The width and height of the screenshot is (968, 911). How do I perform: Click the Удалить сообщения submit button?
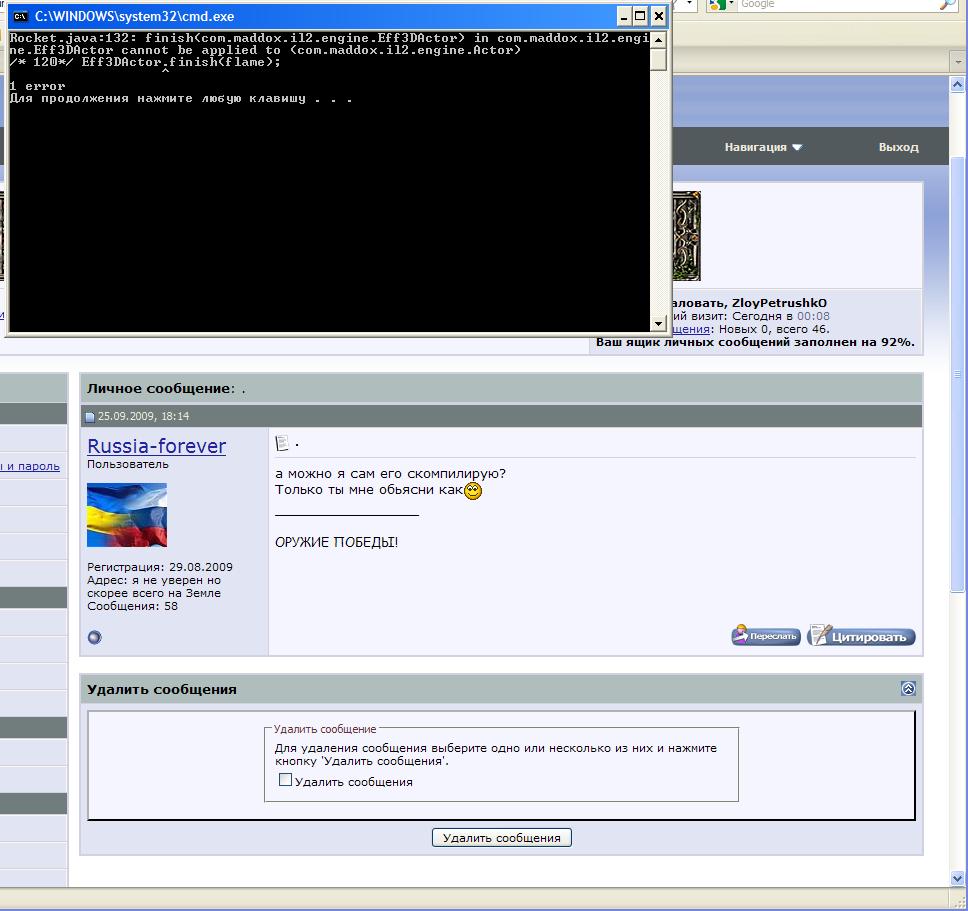(x=501, y=838)
